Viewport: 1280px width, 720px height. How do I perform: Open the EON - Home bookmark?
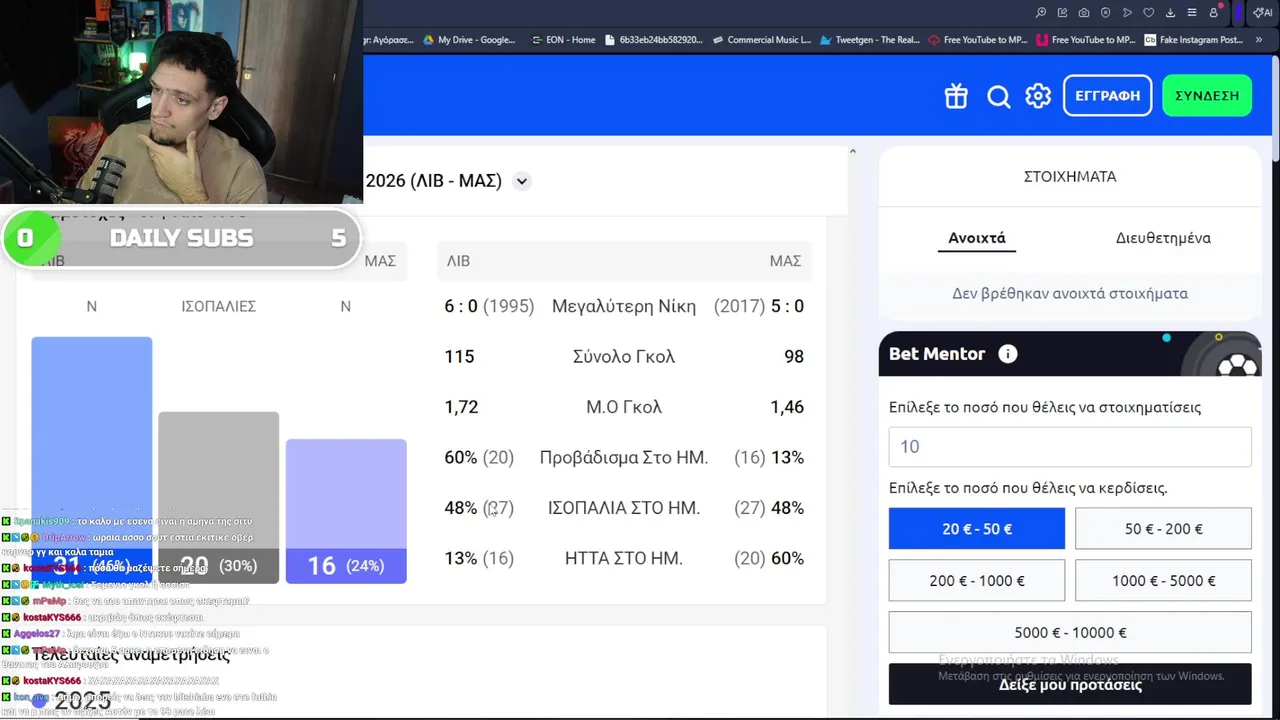pos(563,40)
